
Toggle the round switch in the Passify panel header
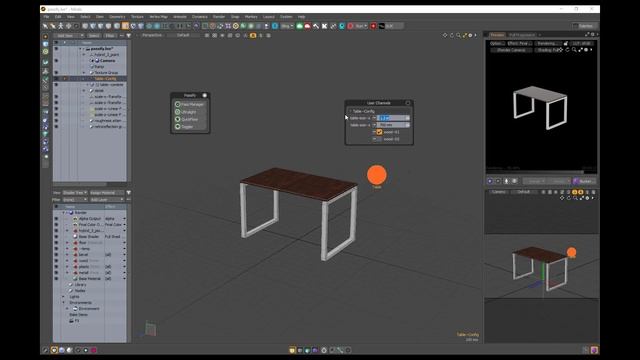coord(204,95)
